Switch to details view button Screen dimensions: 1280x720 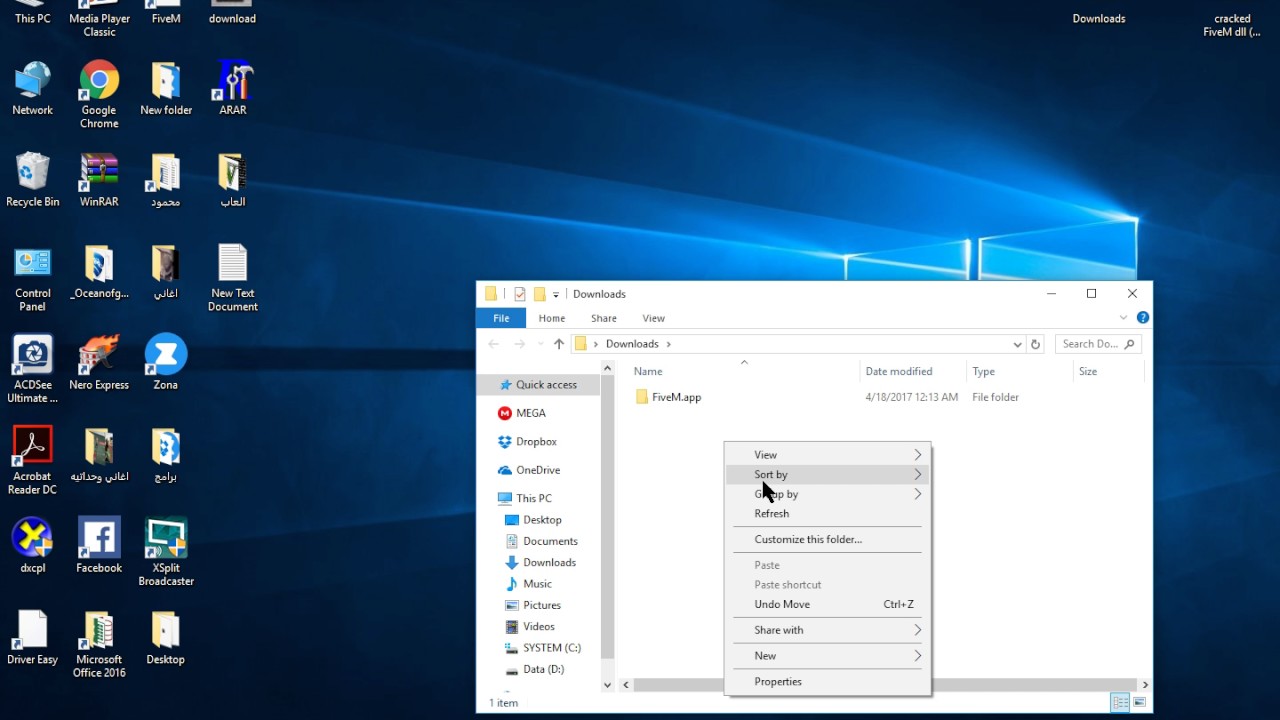click(1121, 702)
